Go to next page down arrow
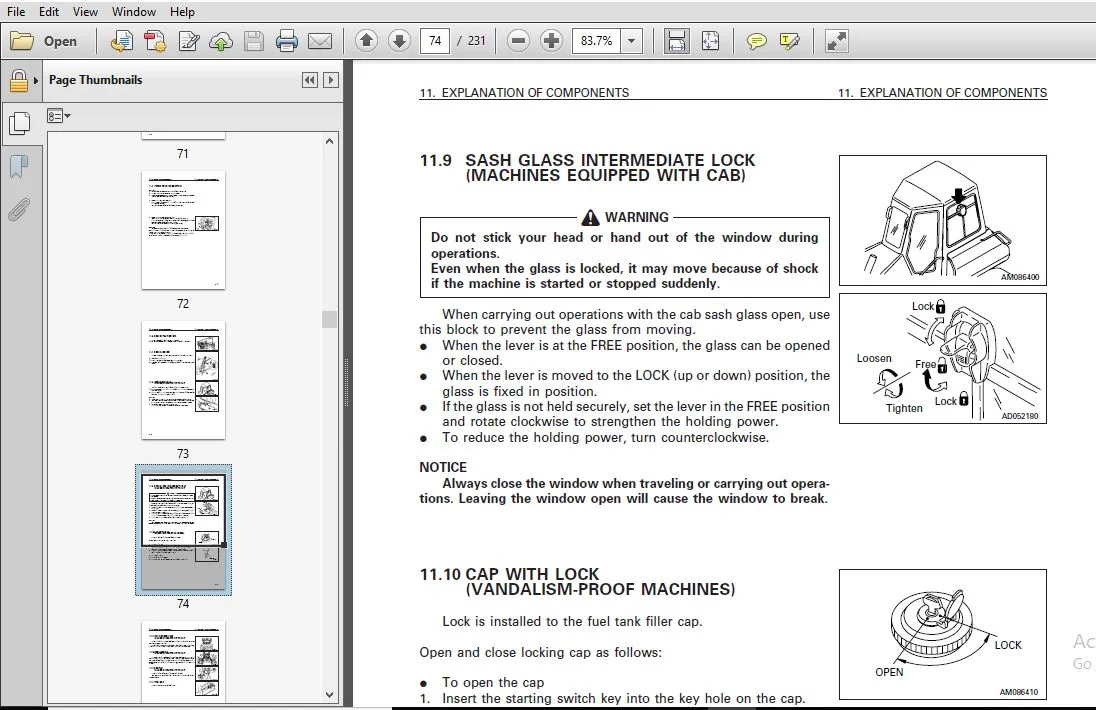Viewport: 1096px width, 710px height. [x=399, y=41]
